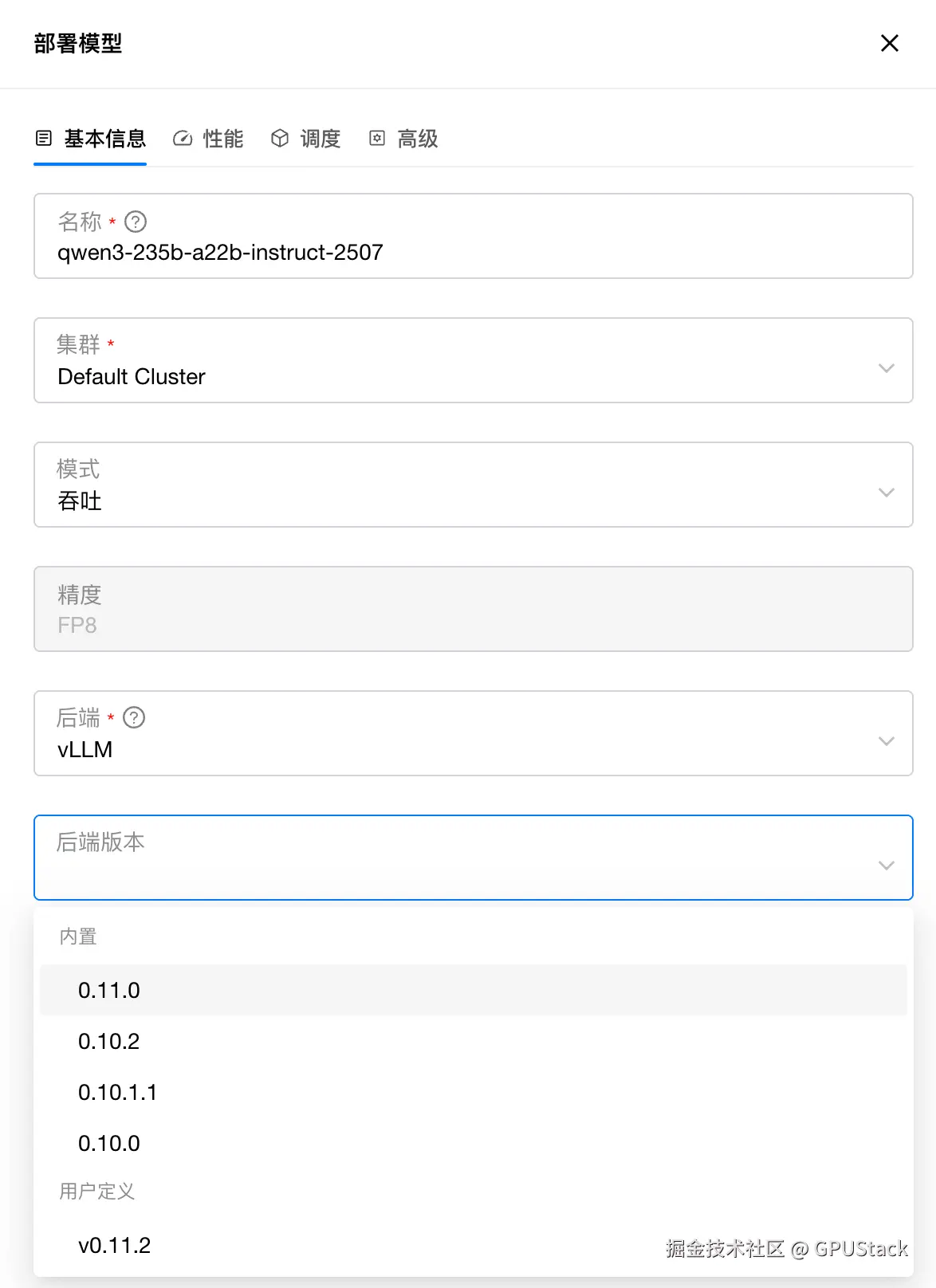
Task: Close the 部署模型 dialog
Action: point(889,43)
